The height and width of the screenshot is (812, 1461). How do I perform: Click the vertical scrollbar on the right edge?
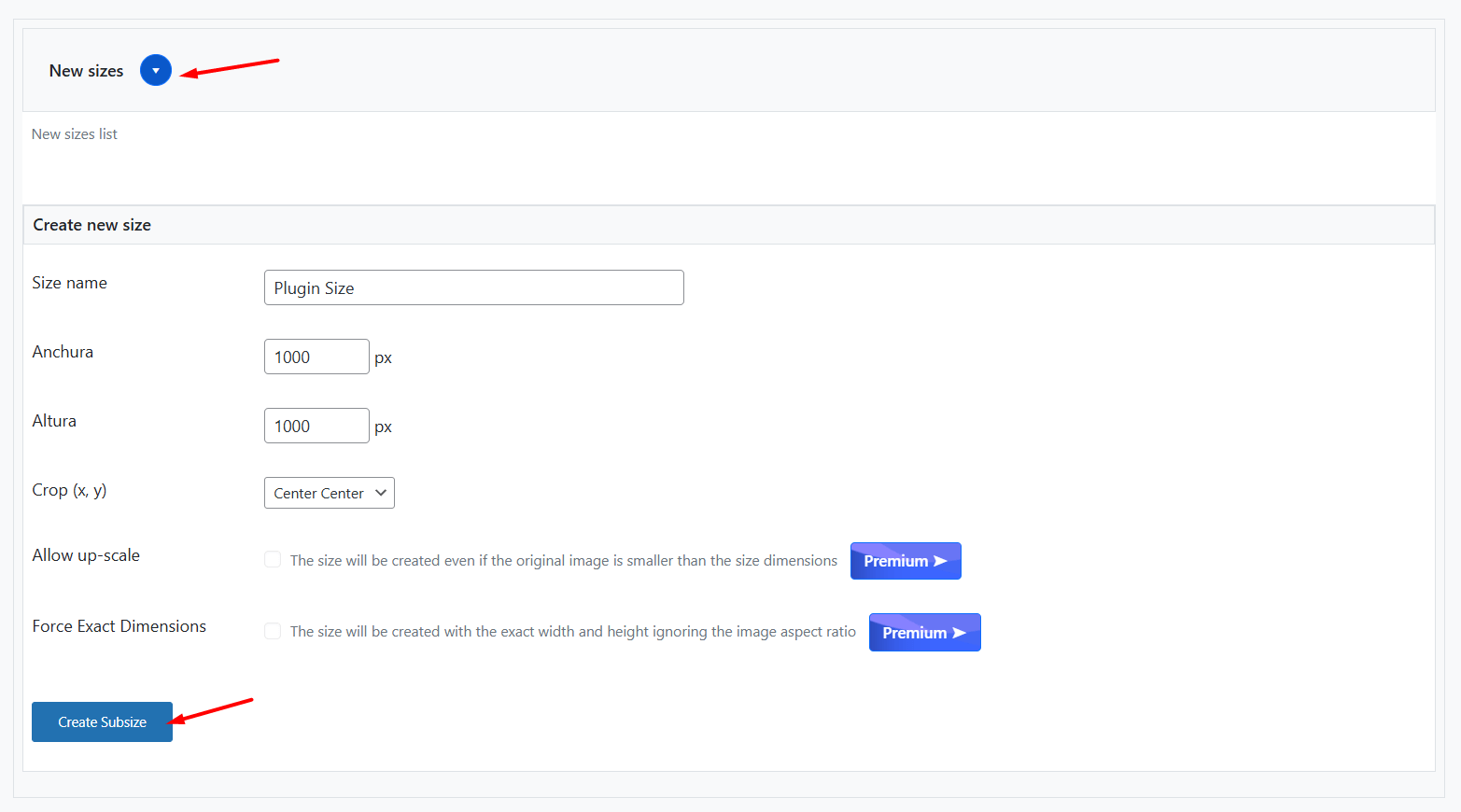coord(1454,406)
